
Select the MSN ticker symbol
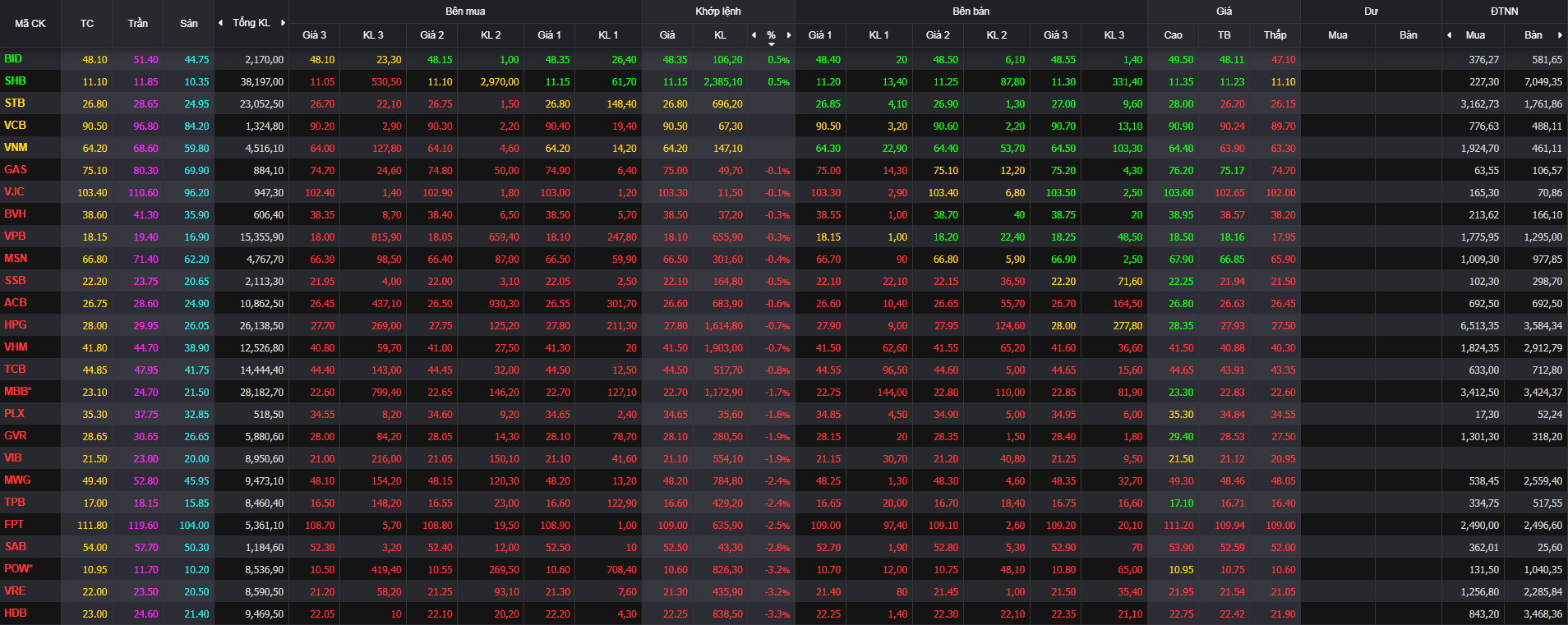pyautogui.click(x=16, y=259)
